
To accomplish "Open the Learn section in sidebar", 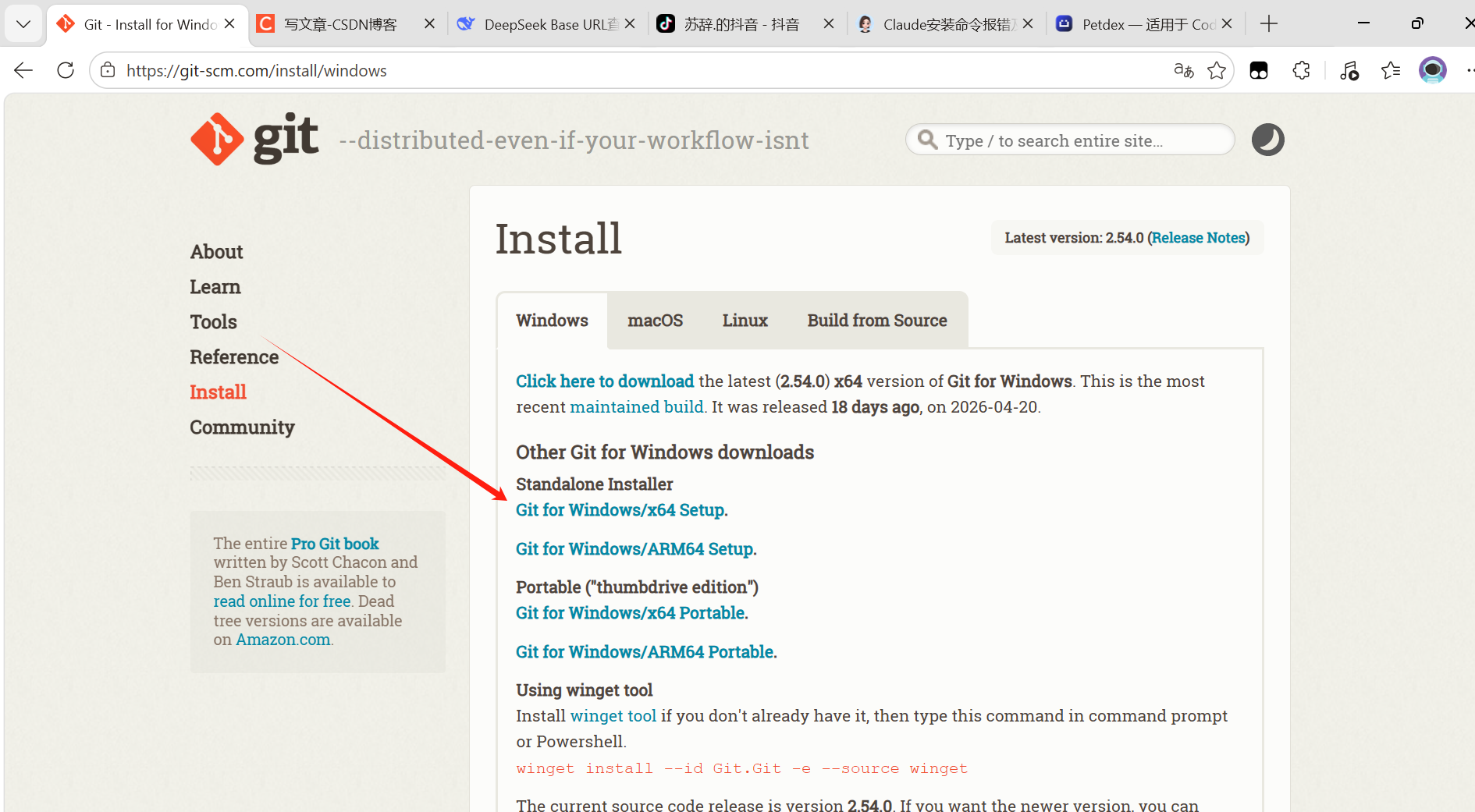I will (x=215, y=287).
